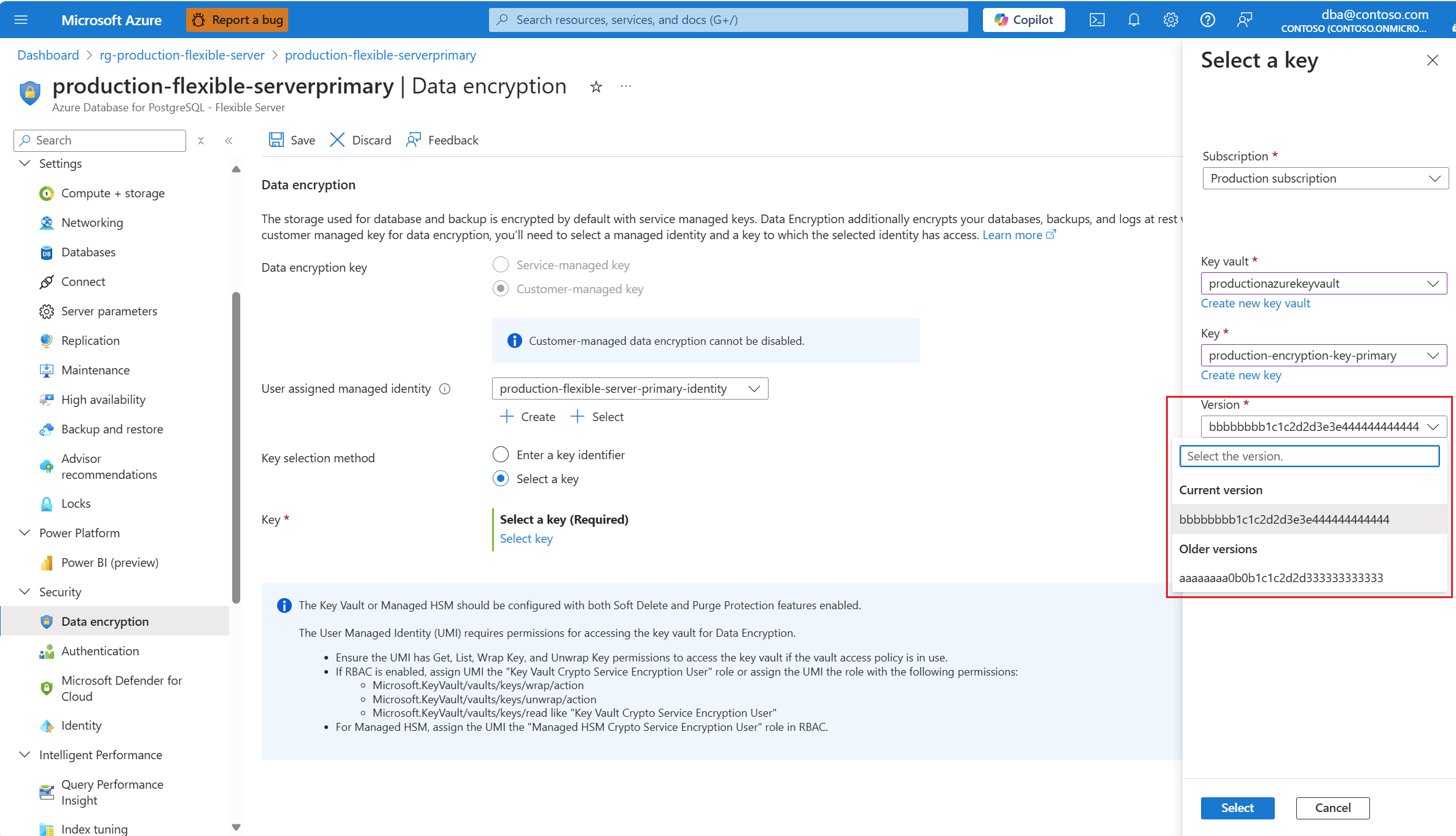
Task: Click the Help question mark icon
Action: (x=1207, y=20)
